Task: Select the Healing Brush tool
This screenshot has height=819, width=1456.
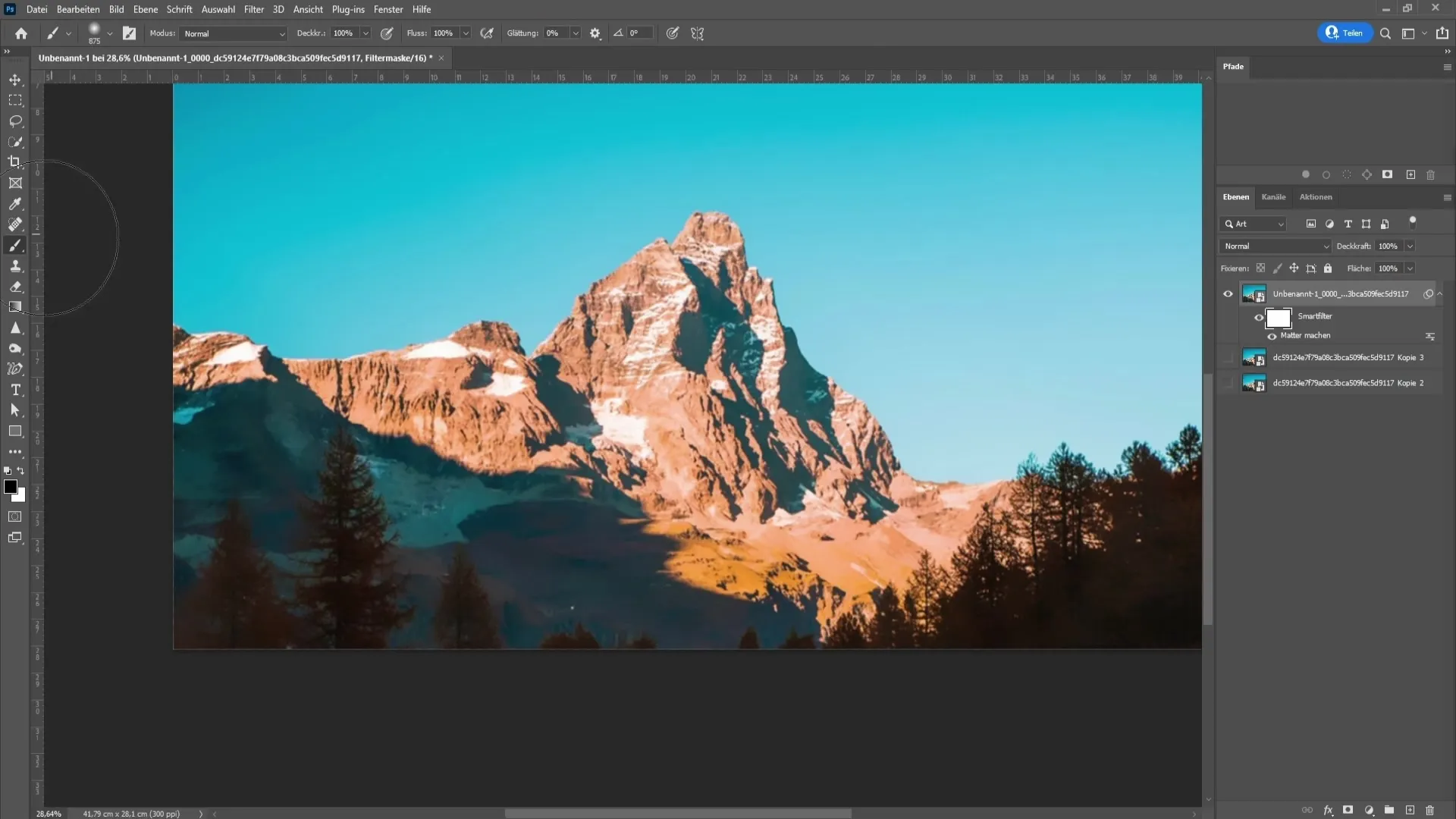Action: tap(14, 224)
